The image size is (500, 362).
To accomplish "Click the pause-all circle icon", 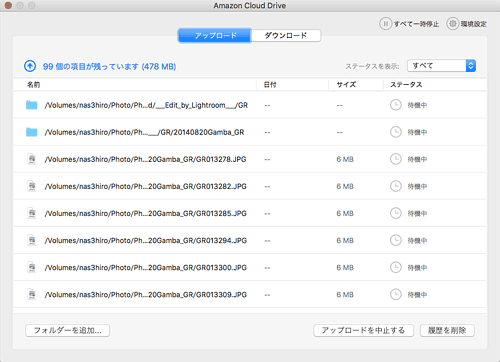I will tap(385, 24).
